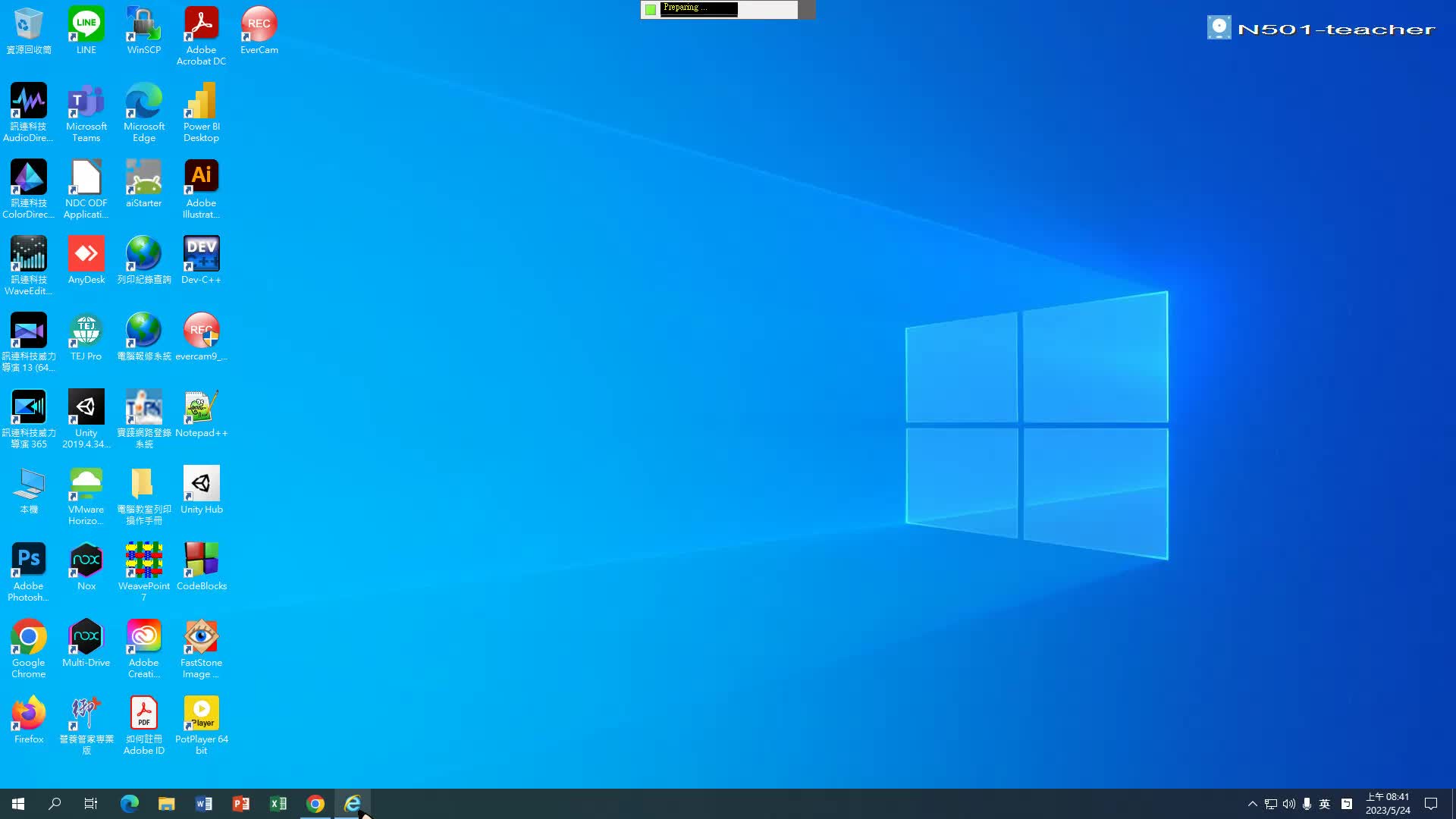Select the TEJ Pro desktop shortcut
1456x819 pixels.
(86, 337)
